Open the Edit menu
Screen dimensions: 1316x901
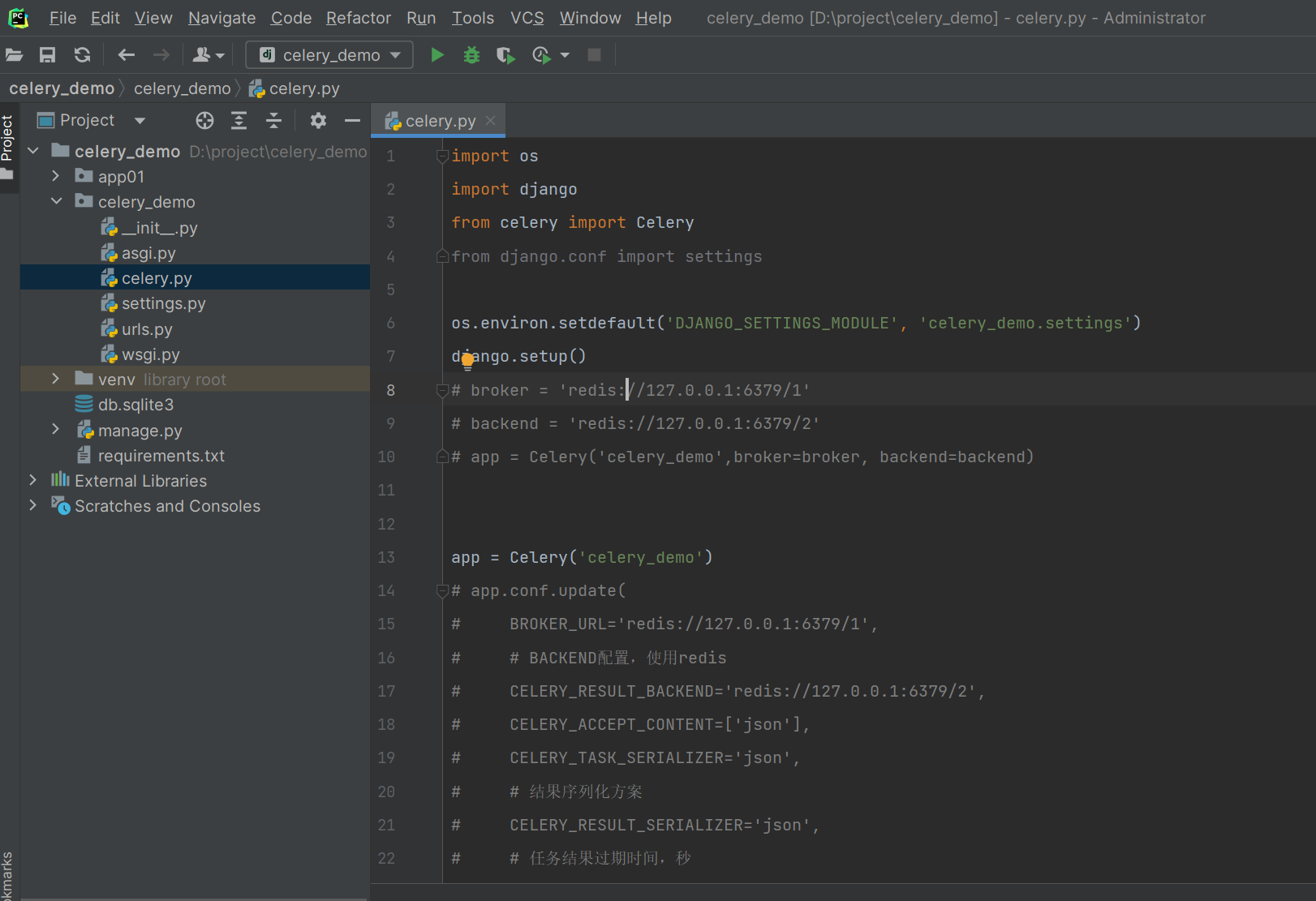(x=105, y=18)
